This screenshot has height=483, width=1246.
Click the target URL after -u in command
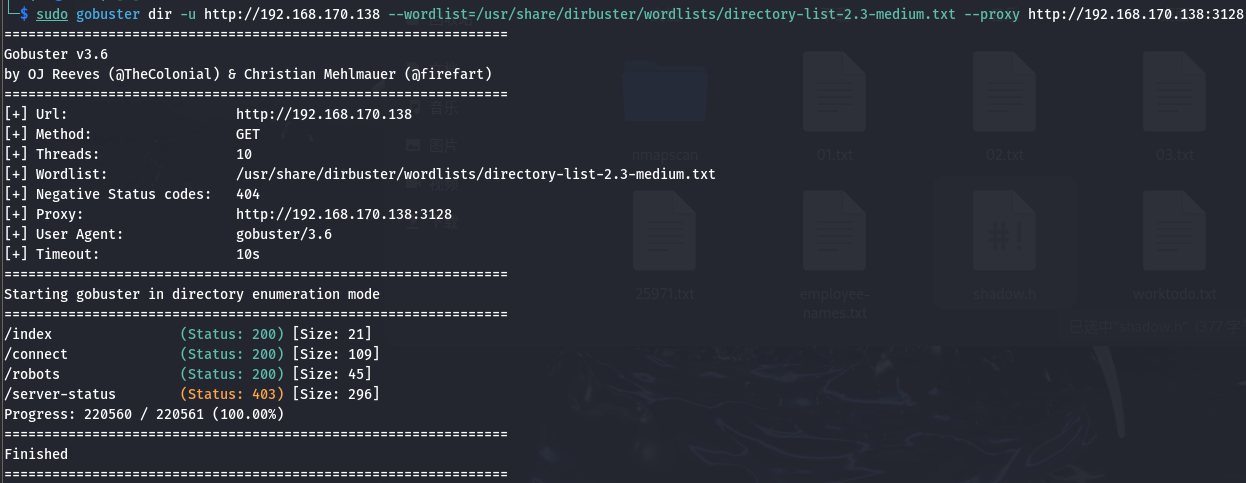[292, 15]
